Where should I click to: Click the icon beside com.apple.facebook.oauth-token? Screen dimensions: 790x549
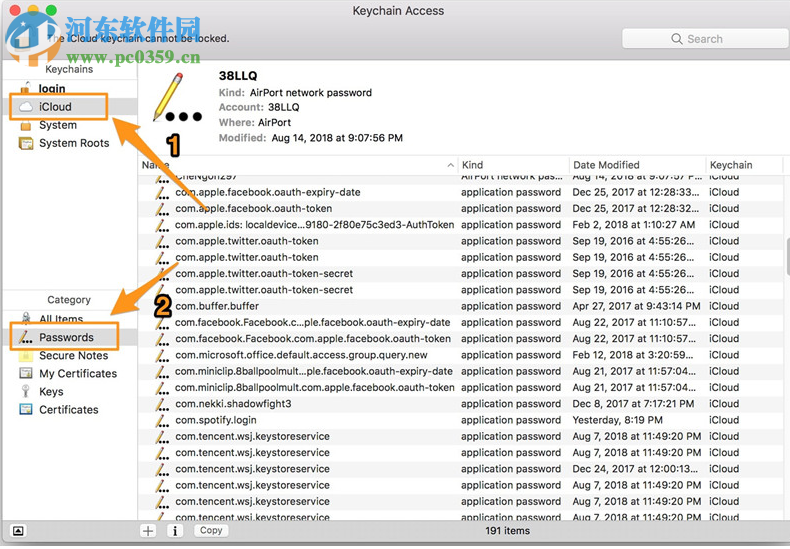[162, 209]
